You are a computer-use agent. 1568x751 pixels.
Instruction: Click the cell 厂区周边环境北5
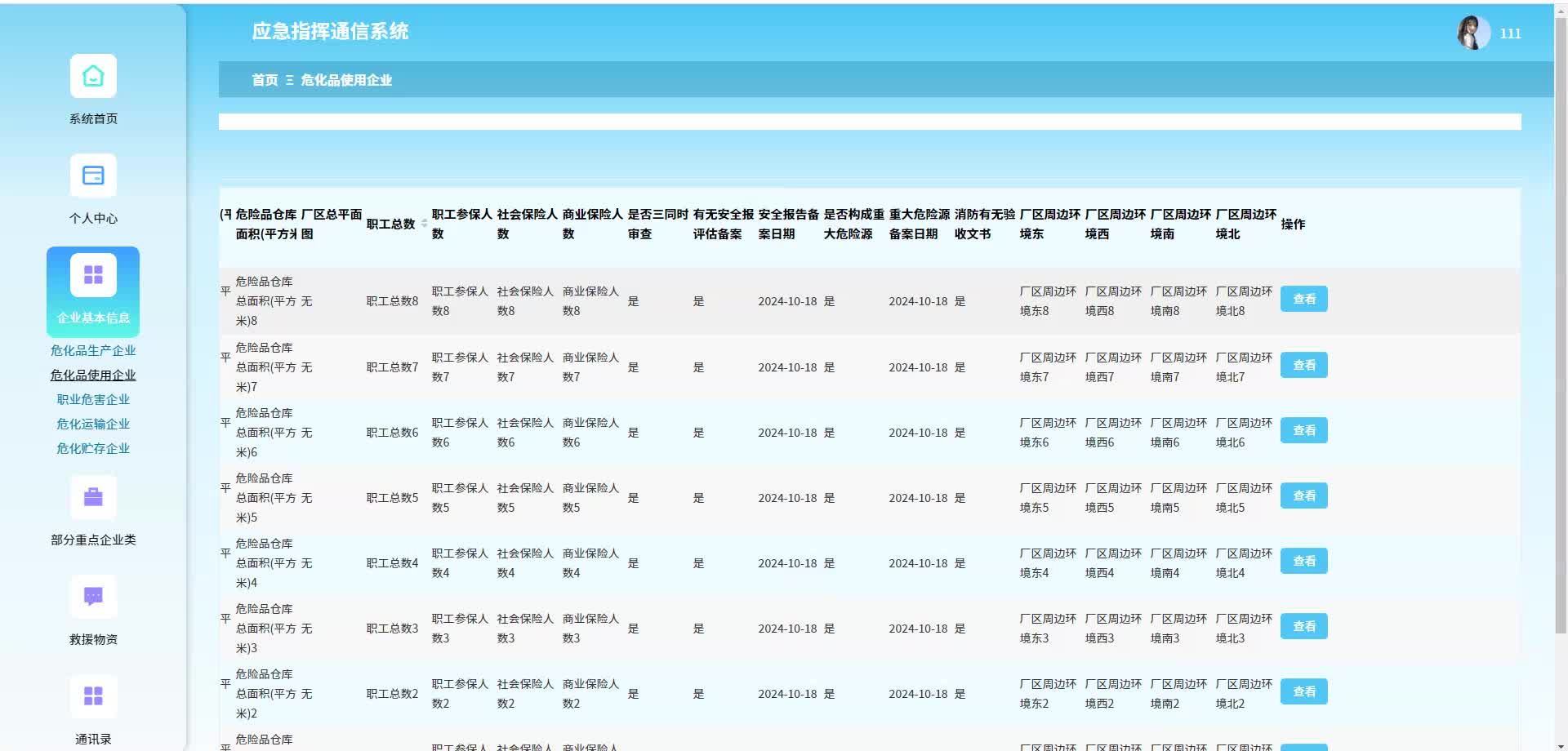1244,498
